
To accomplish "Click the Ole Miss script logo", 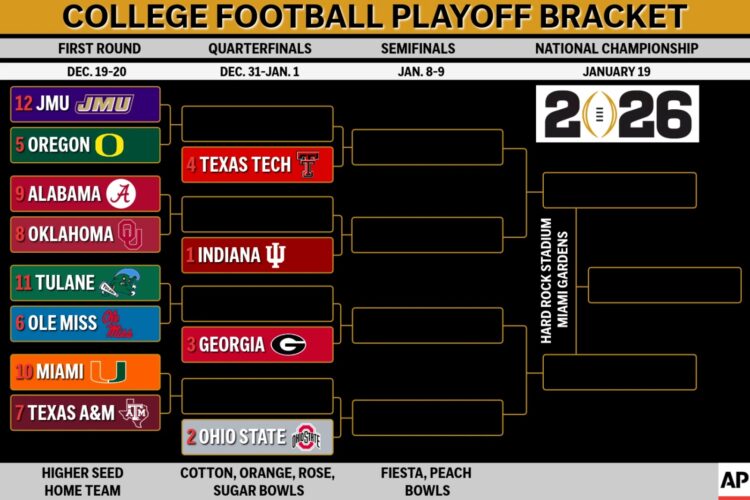I will (x=120, y=324).
